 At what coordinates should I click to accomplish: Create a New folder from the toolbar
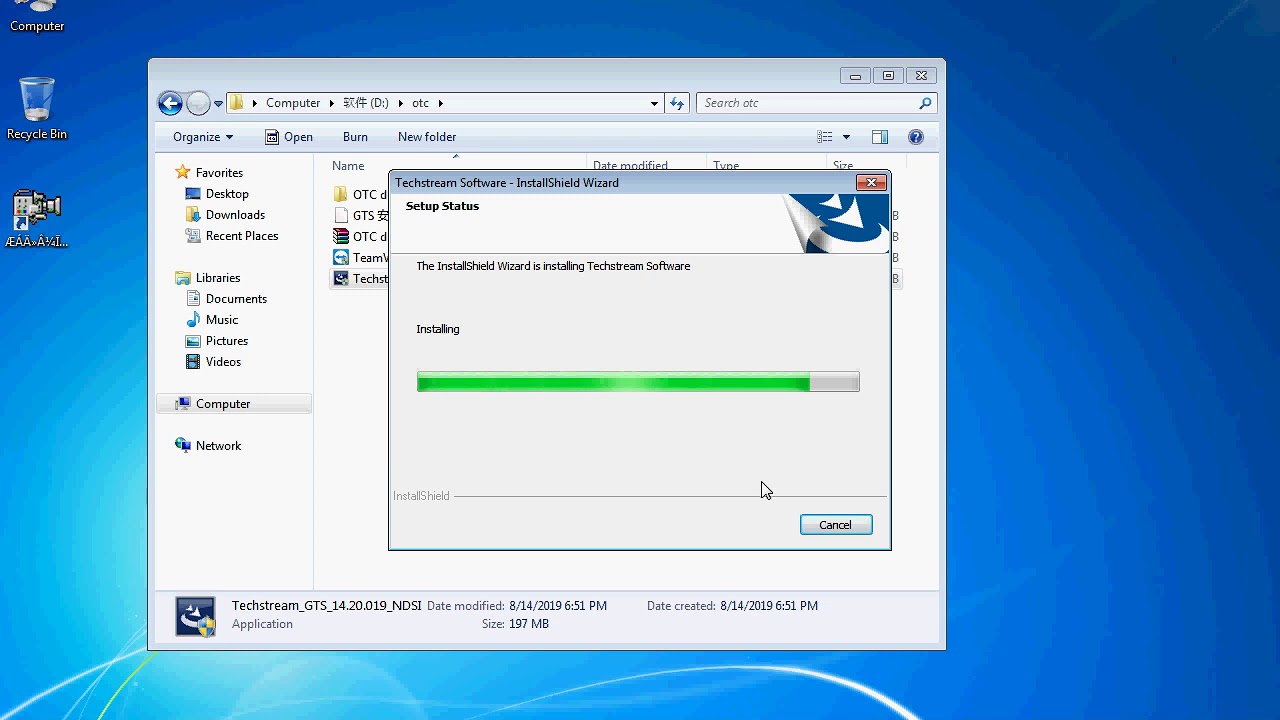click(427, 137)
